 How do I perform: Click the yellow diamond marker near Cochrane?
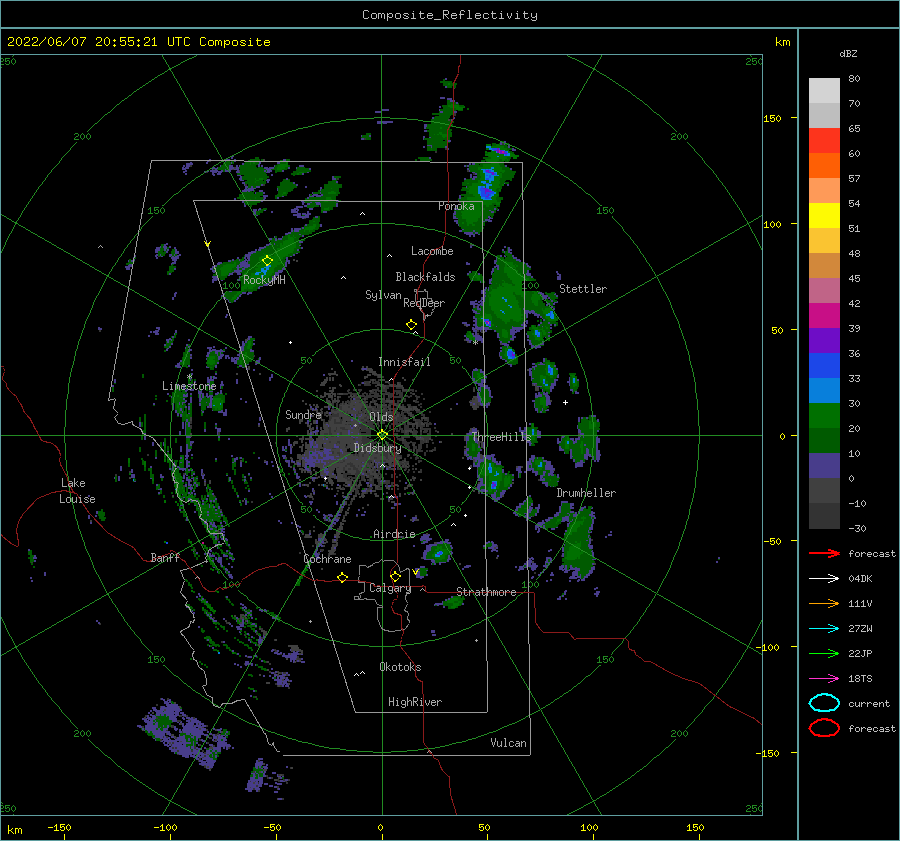tap(343, 578)
